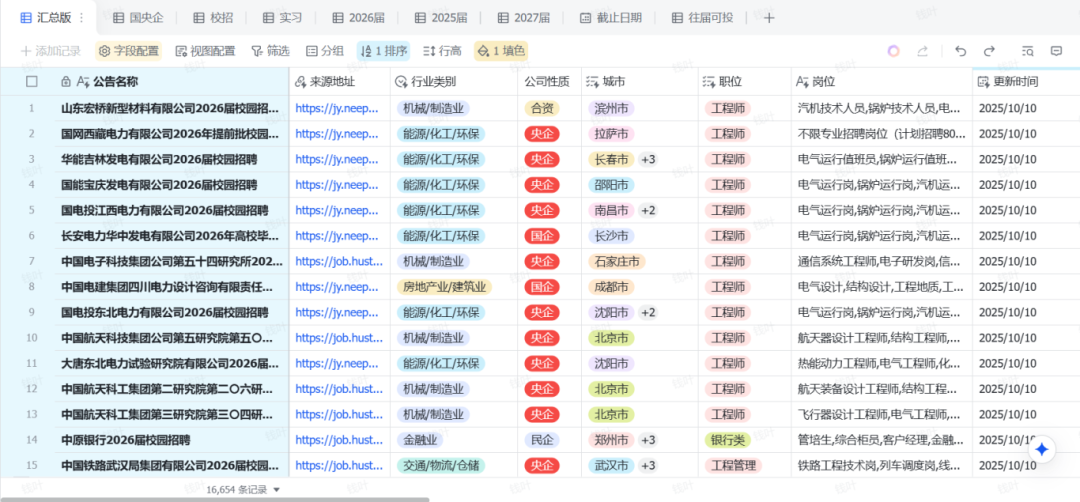Image resolution: width=1080 pixels, height=502 pixels.
Task: Expand +2 cities in 国电投江西电力 row
Action: [x=648, y=210]
